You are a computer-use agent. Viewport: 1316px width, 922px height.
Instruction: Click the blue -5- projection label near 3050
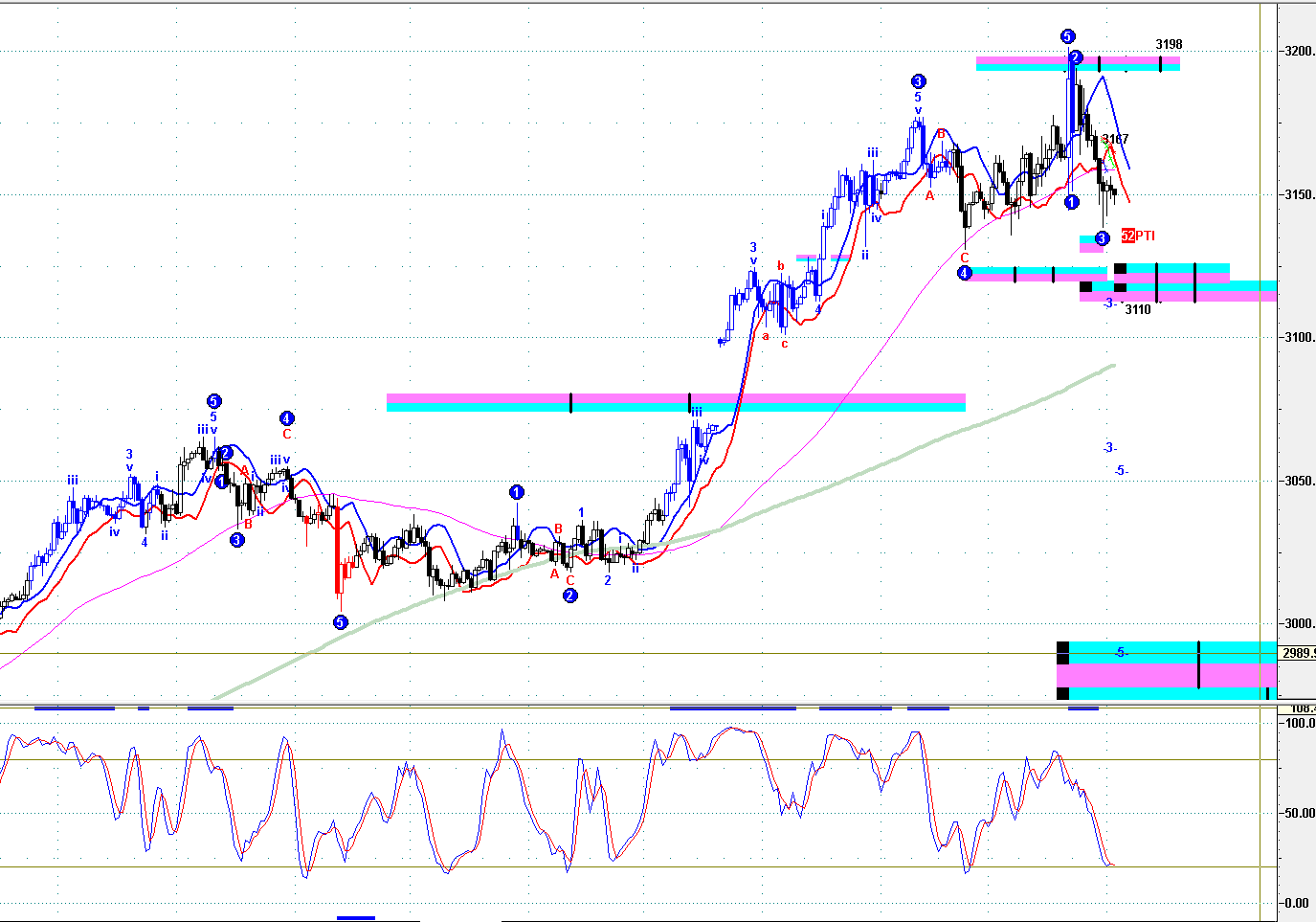pos(1121,470)
